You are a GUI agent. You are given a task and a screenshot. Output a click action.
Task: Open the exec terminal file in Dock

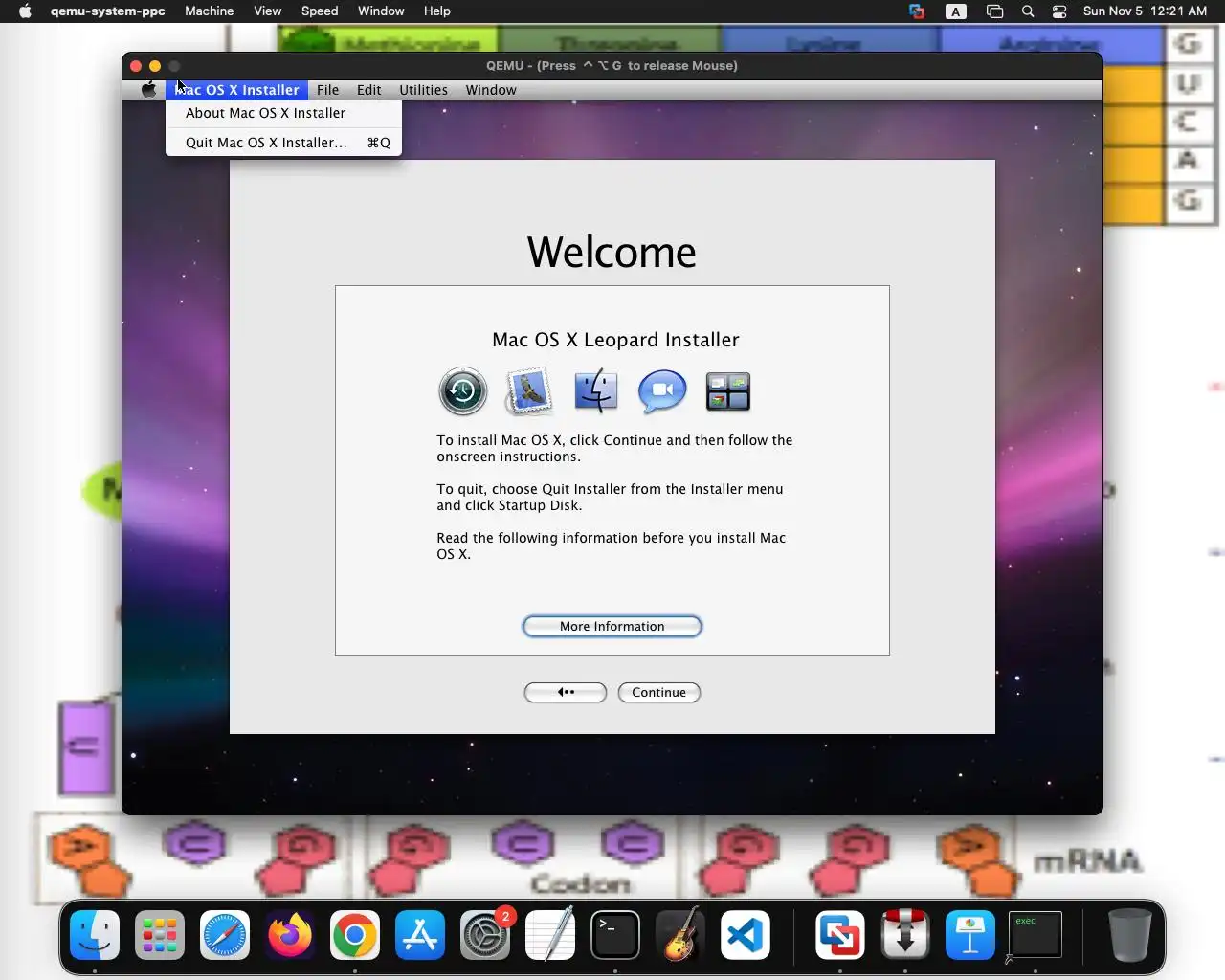(1036, 935)
